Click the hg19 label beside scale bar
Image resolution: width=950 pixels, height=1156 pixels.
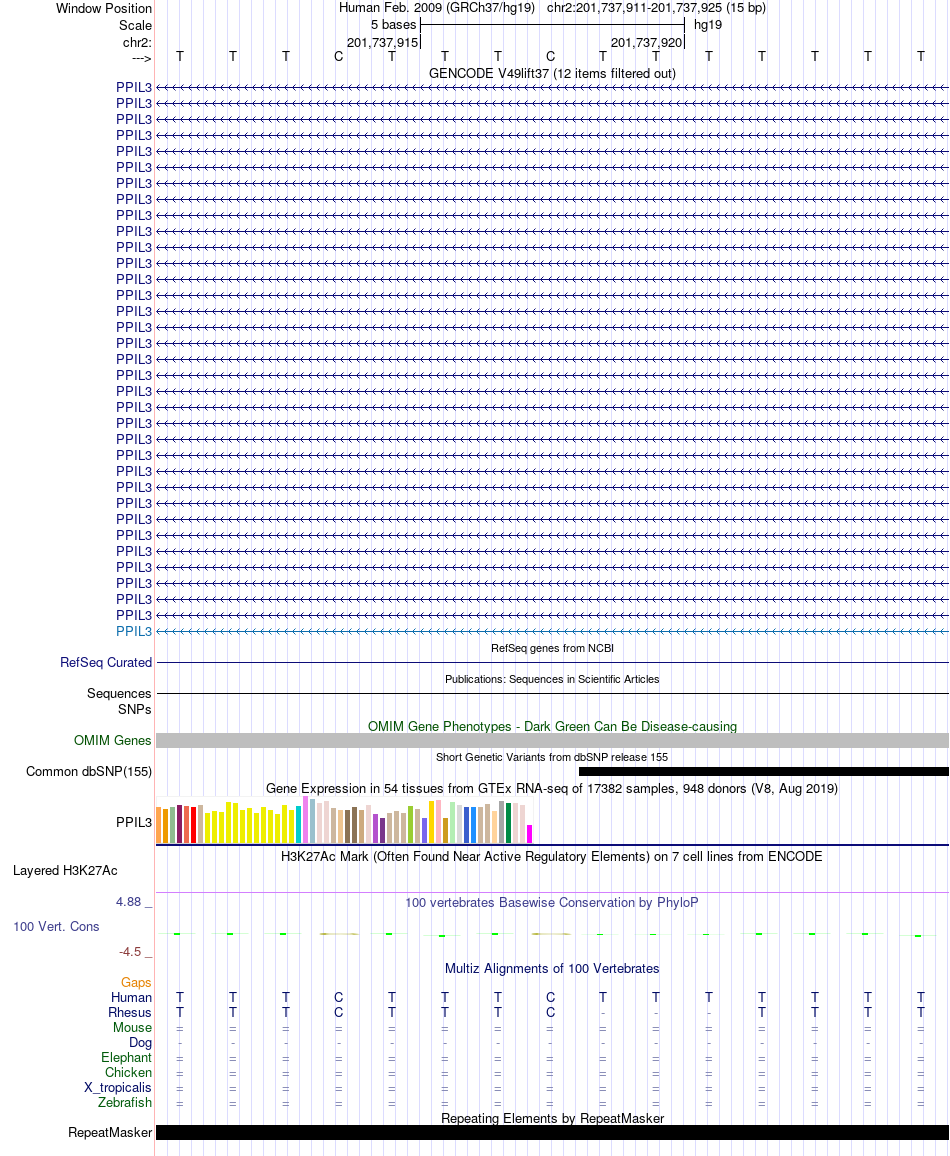[x=708, y=25]
